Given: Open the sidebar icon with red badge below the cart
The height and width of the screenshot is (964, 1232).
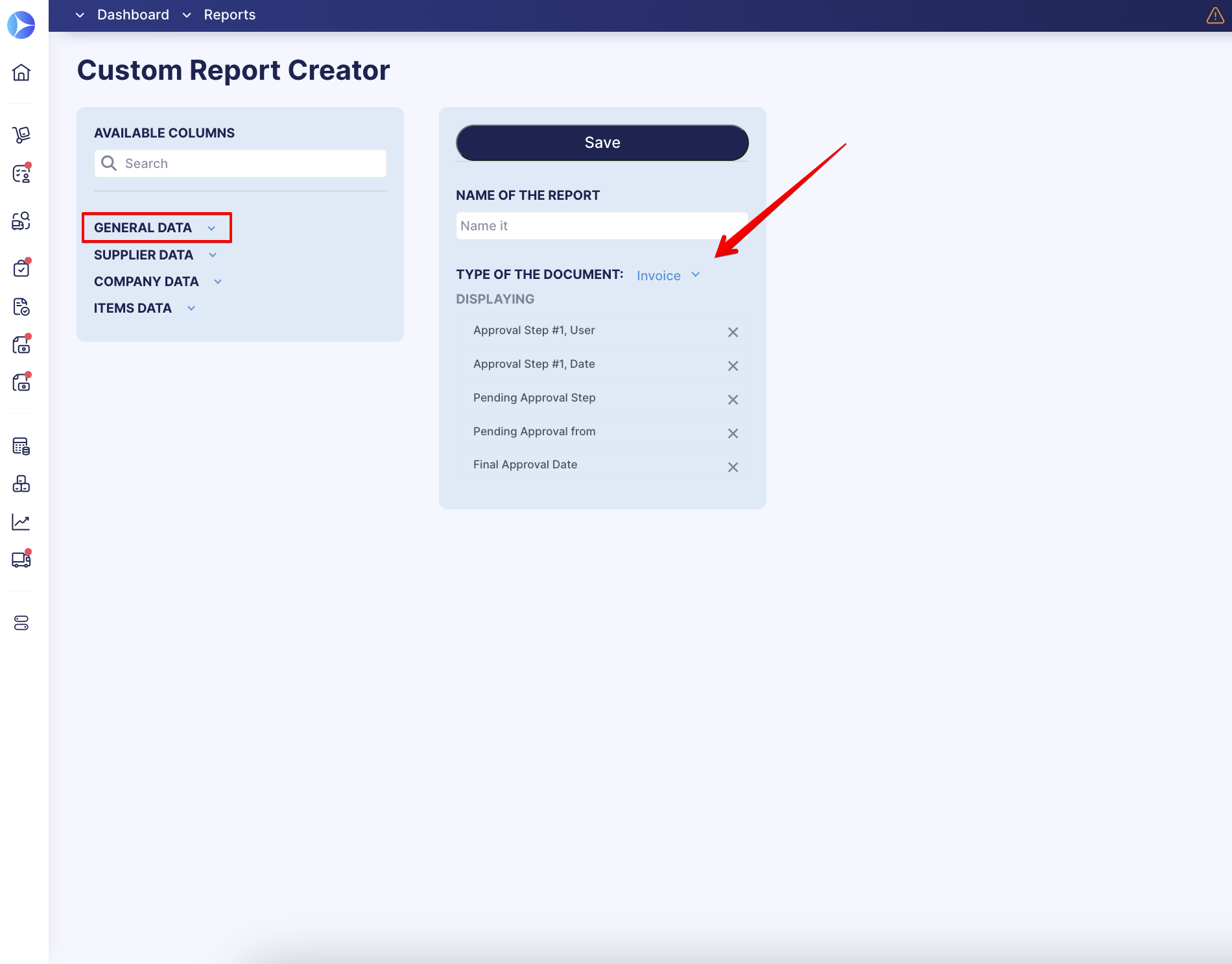Looking at the screenshot, I should [21, 173].
